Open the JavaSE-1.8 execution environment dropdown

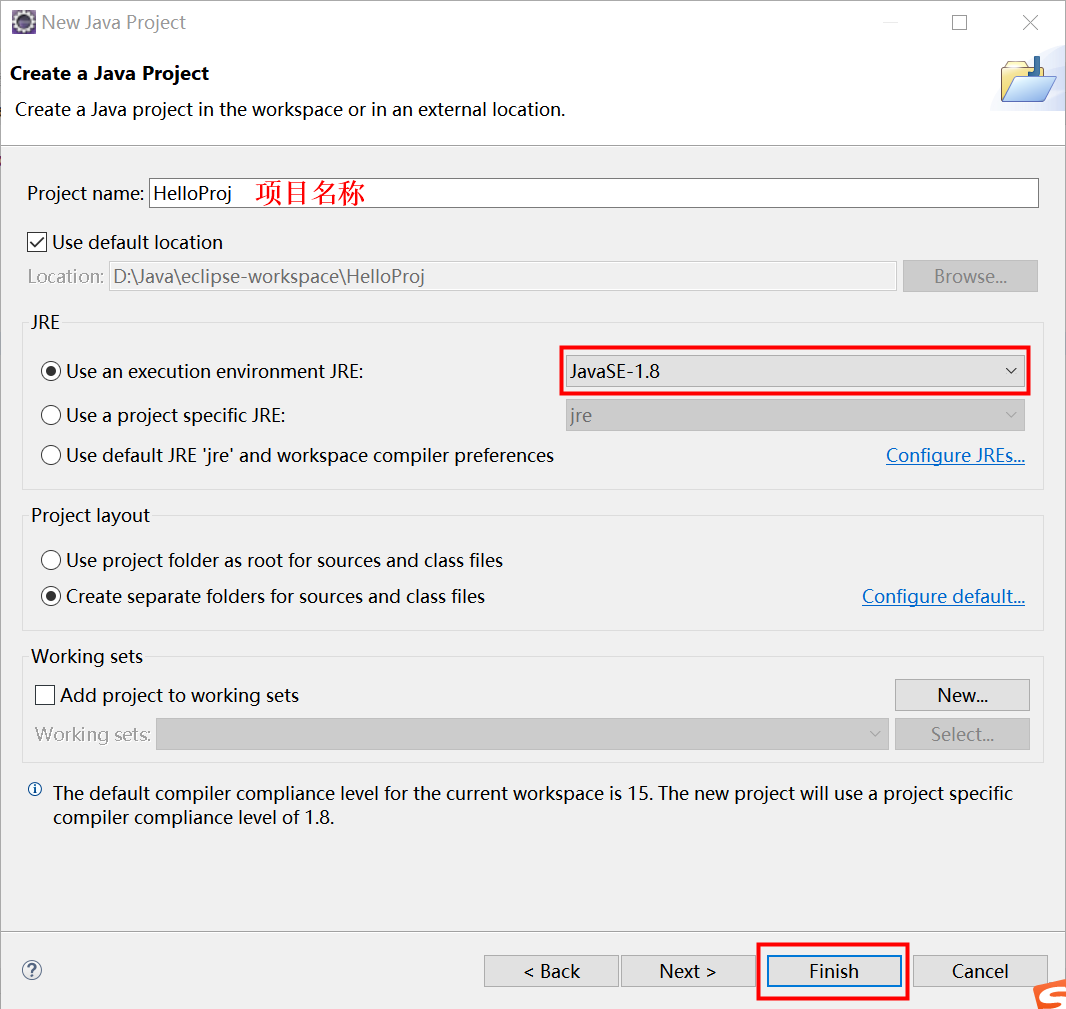(795, 371)
